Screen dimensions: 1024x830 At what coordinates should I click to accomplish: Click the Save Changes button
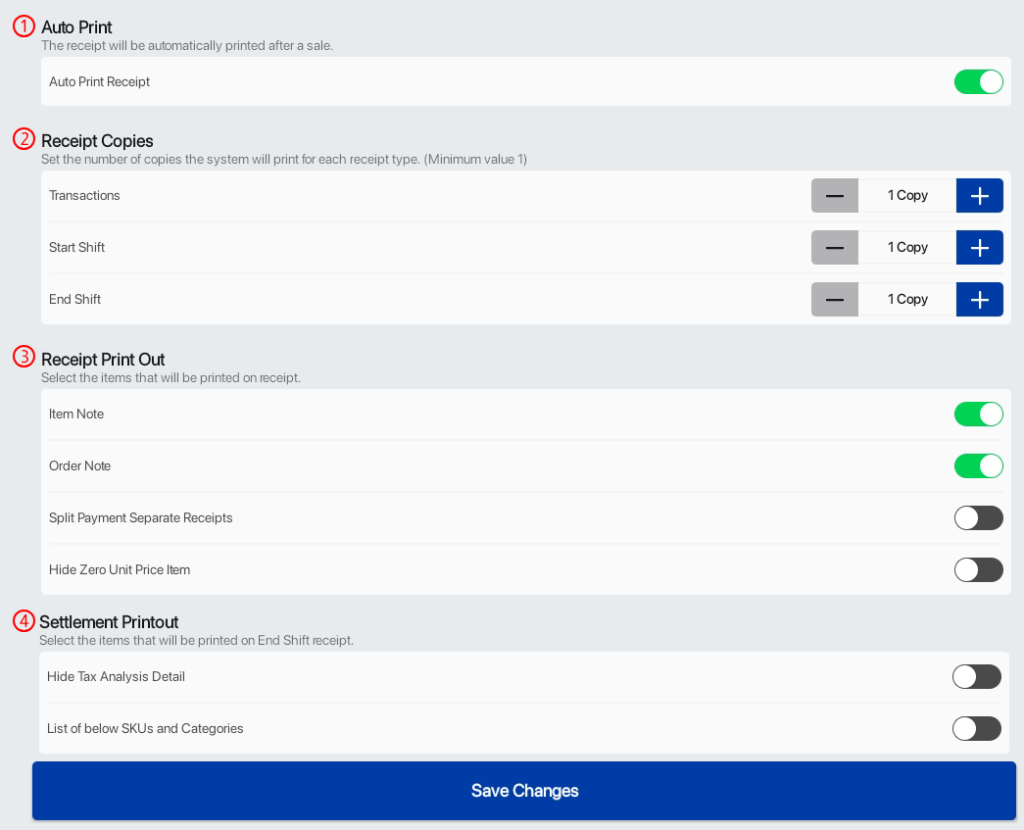524,790
